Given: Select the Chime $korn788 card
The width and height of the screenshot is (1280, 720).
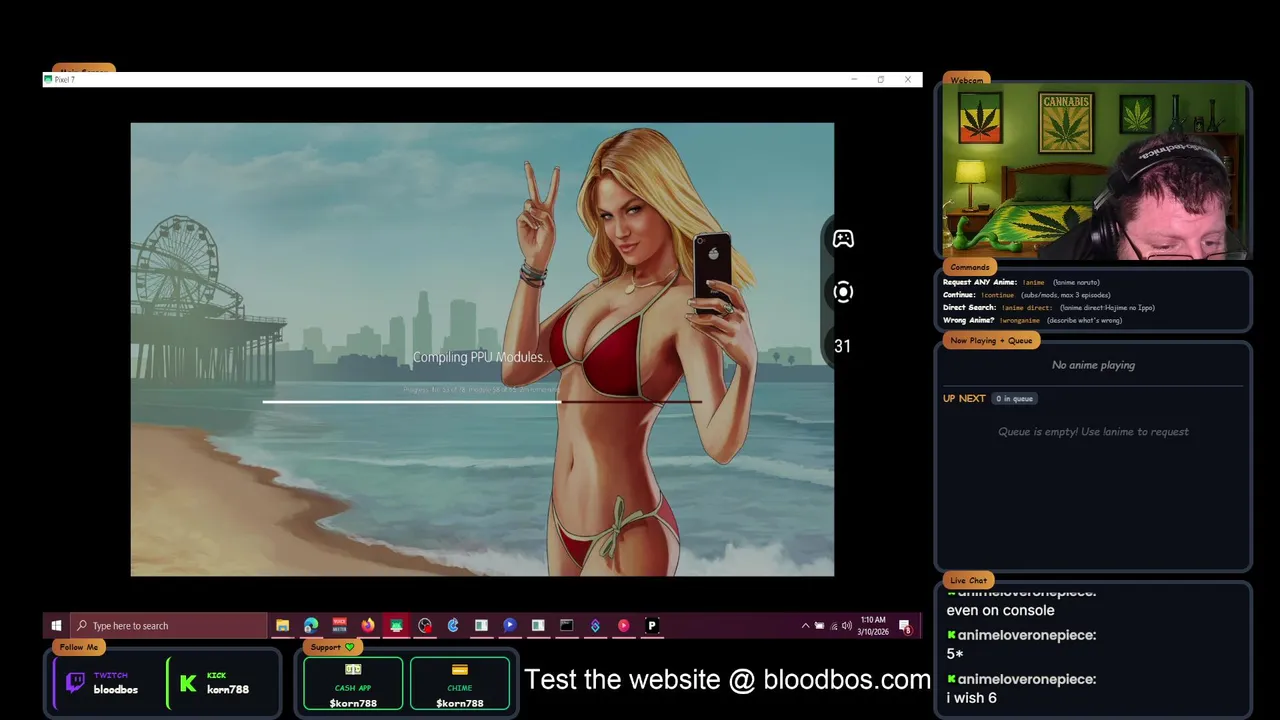Looking at the screenshot, I should [x=460, y=684].
